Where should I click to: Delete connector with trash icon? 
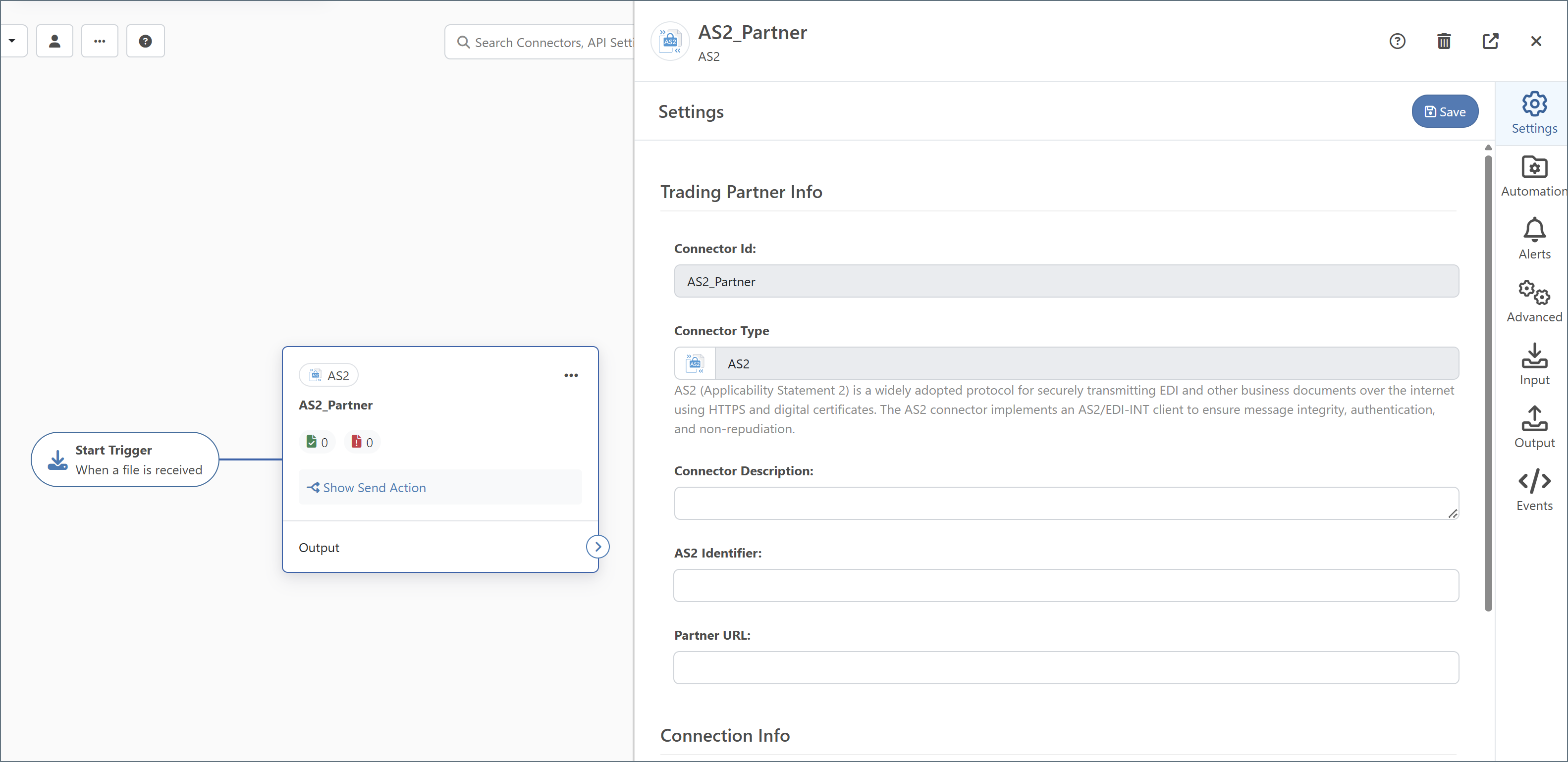point(1443,42)
